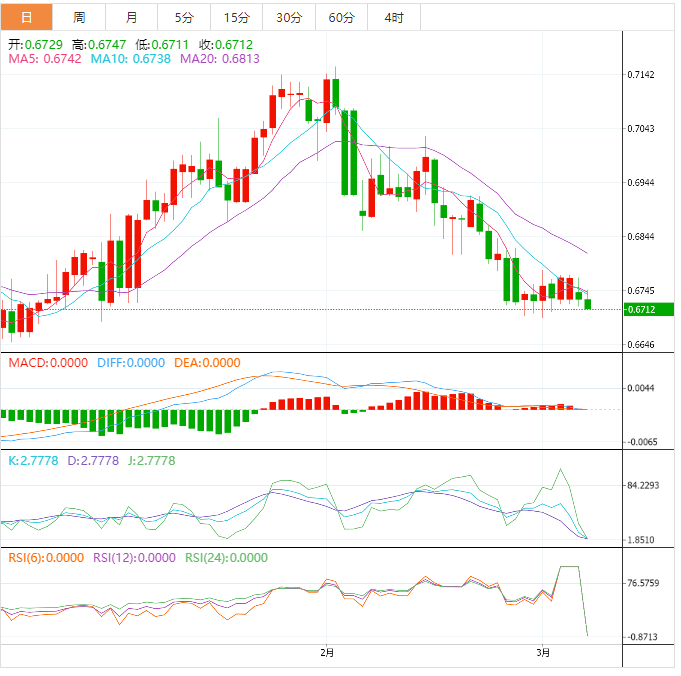
Task: Select the 30分 timeframe tab
Action: 288,17
